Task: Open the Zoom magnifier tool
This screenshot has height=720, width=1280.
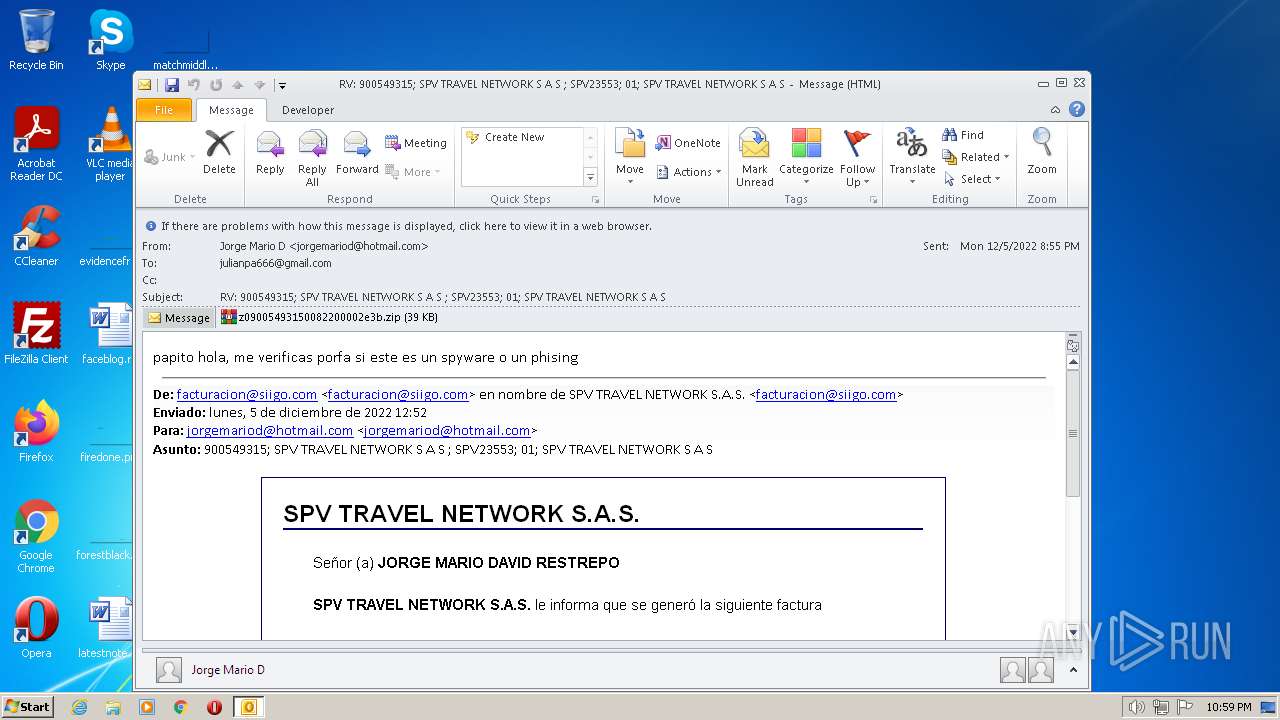Action: point(1042,152)
